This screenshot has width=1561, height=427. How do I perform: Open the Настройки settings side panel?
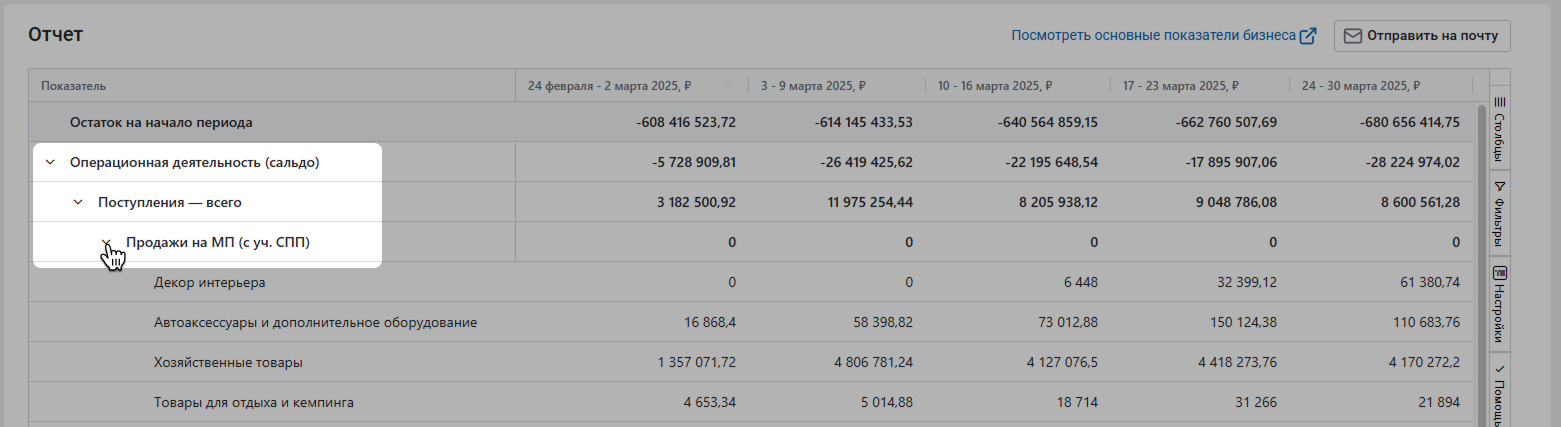1500,304
